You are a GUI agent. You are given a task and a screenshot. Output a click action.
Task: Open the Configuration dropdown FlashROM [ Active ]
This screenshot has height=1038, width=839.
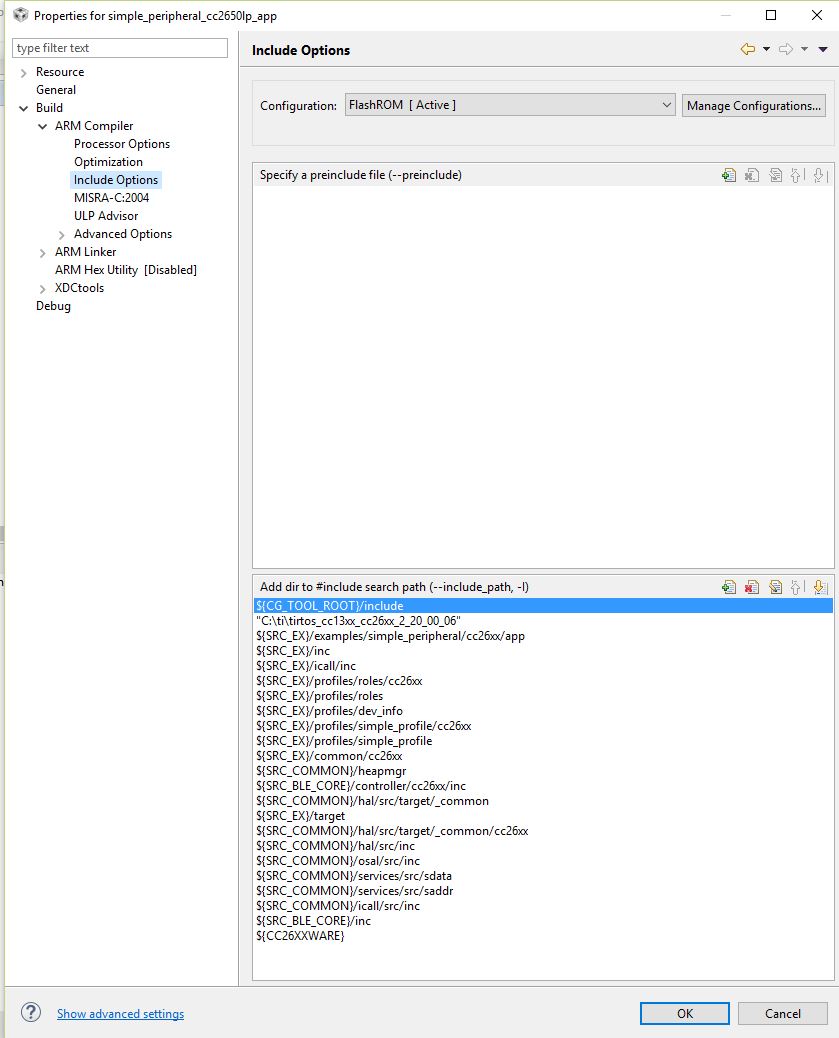click(x=510, y=105)
